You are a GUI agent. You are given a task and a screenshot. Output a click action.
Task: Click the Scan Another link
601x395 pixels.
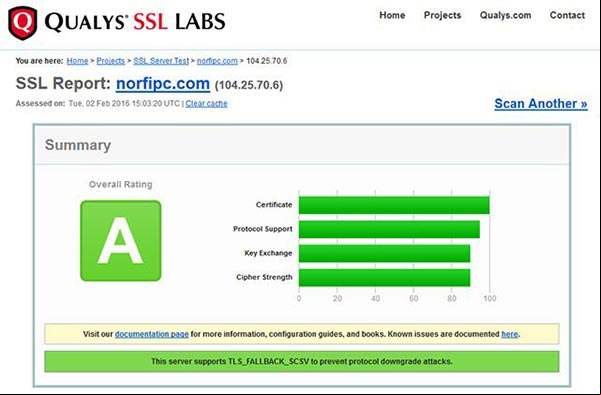[541, 103]
